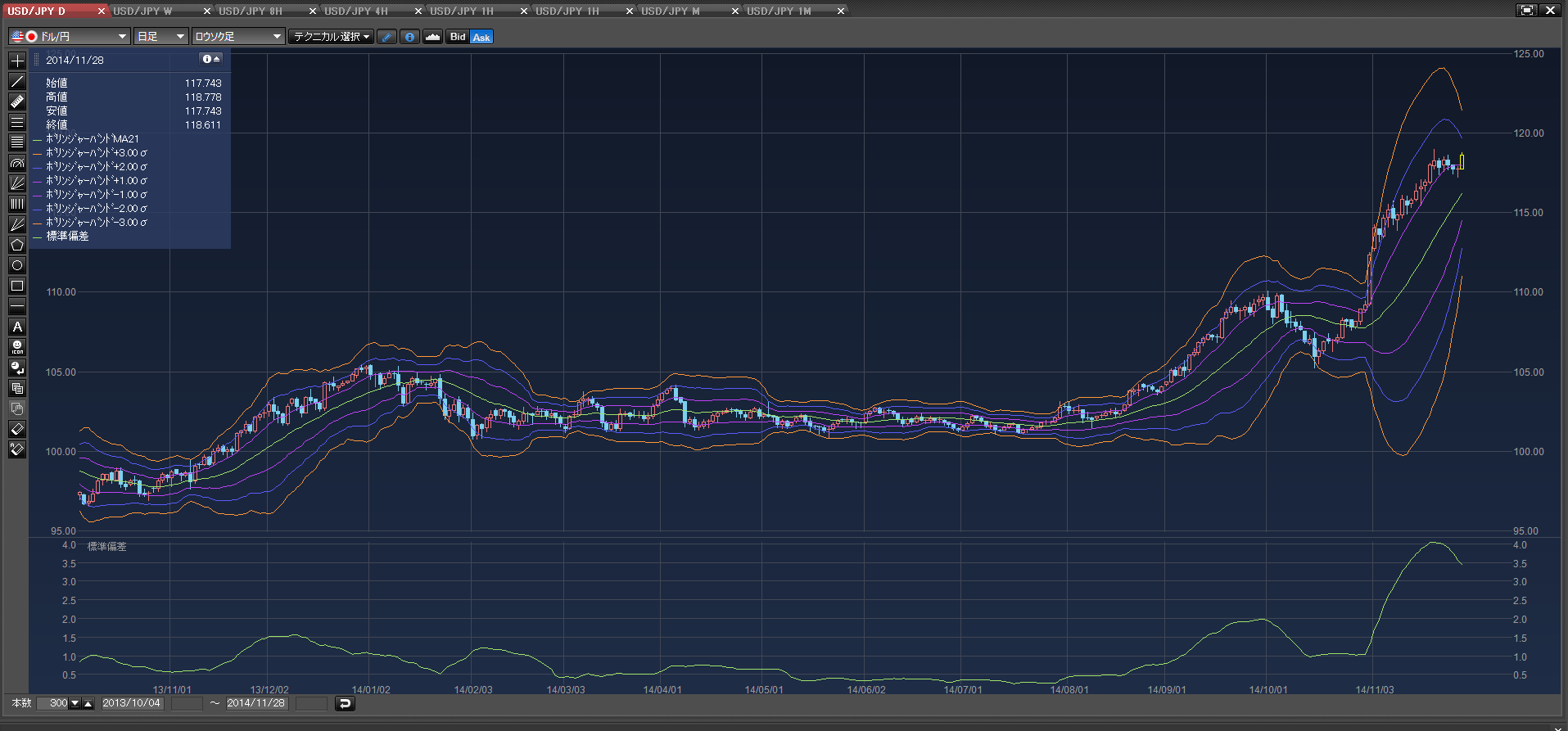Switch price display to Bid
This screenshot has width=1568, height=731.
458,37
